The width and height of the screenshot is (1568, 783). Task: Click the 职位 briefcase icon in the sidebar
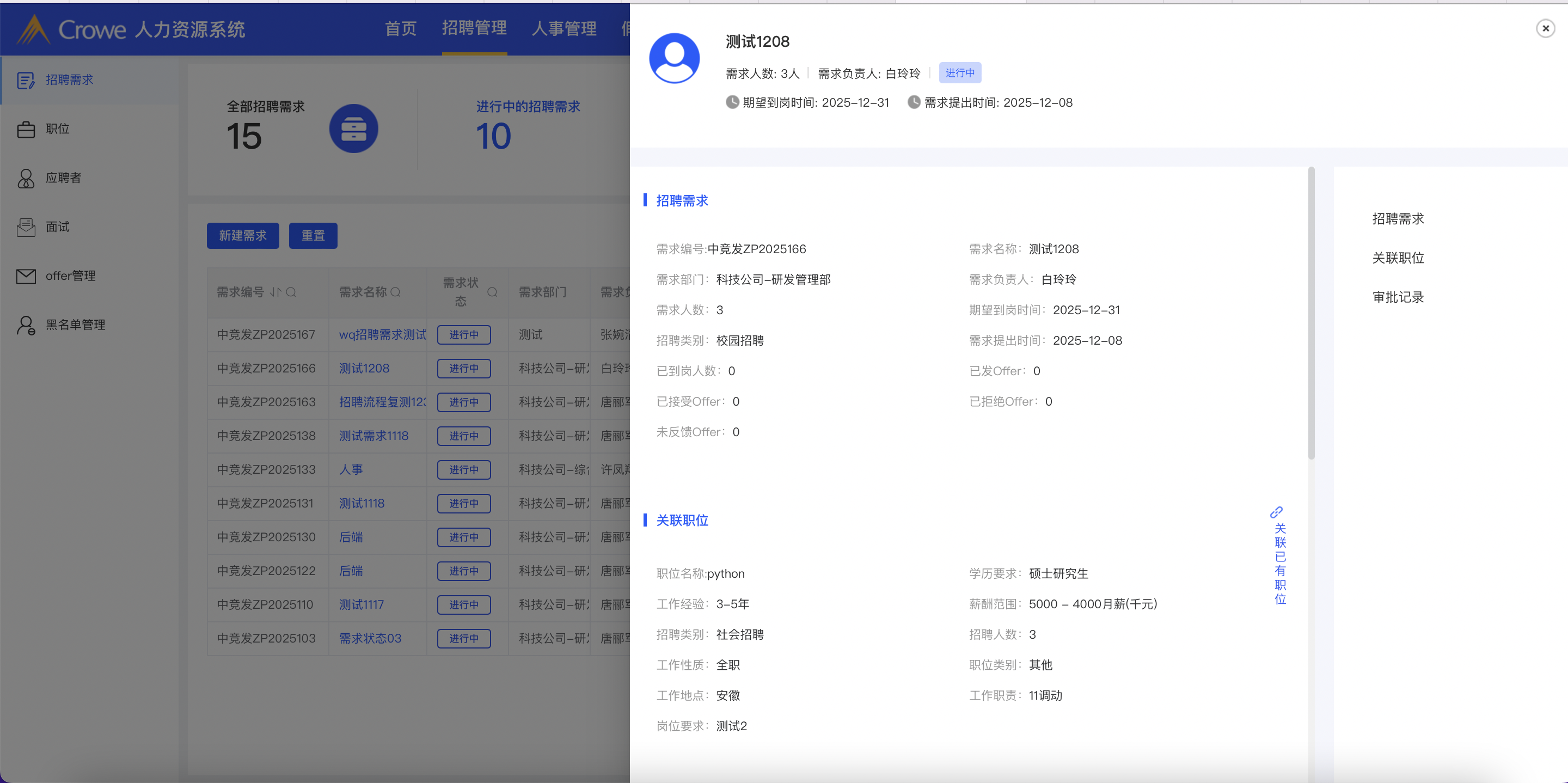26,129
